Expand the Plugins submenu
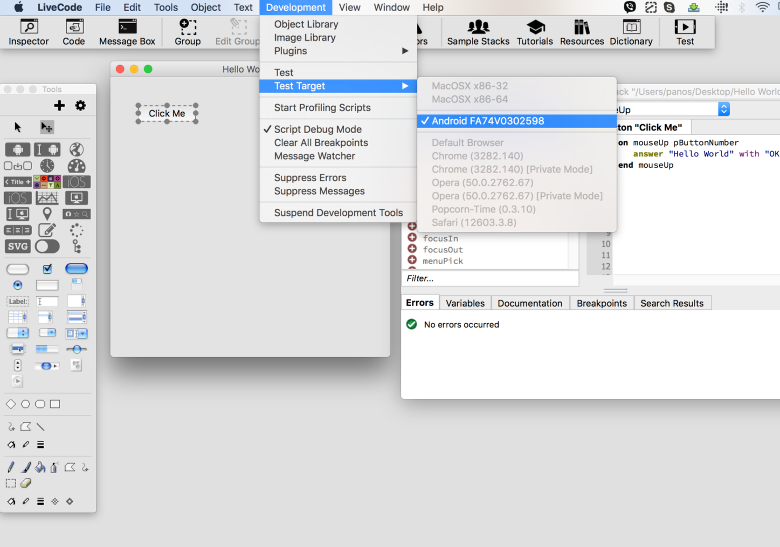The height and width of the screenshot is (547, 780). pos(338,51)
